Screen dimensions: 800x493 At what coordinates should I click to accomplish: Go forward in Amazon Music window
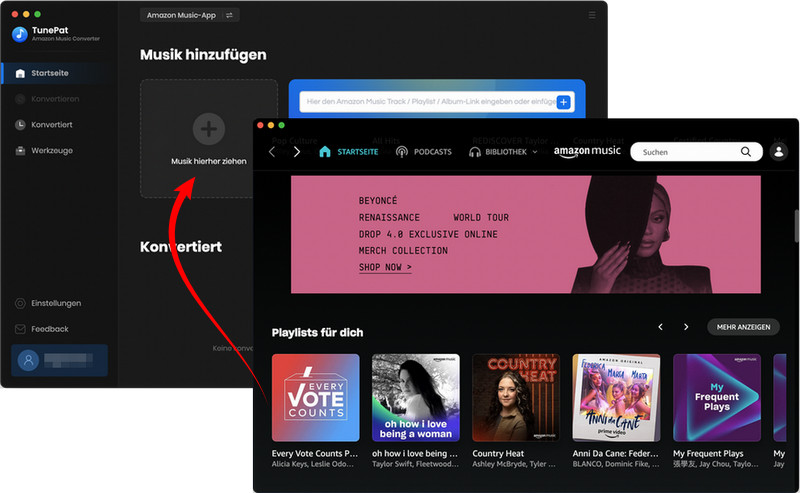pos(296,152)
